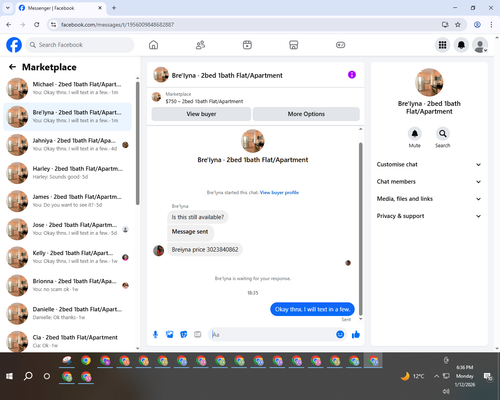Open the Friends icon in top navigation

pyautogui.click(x=200, y=45)
